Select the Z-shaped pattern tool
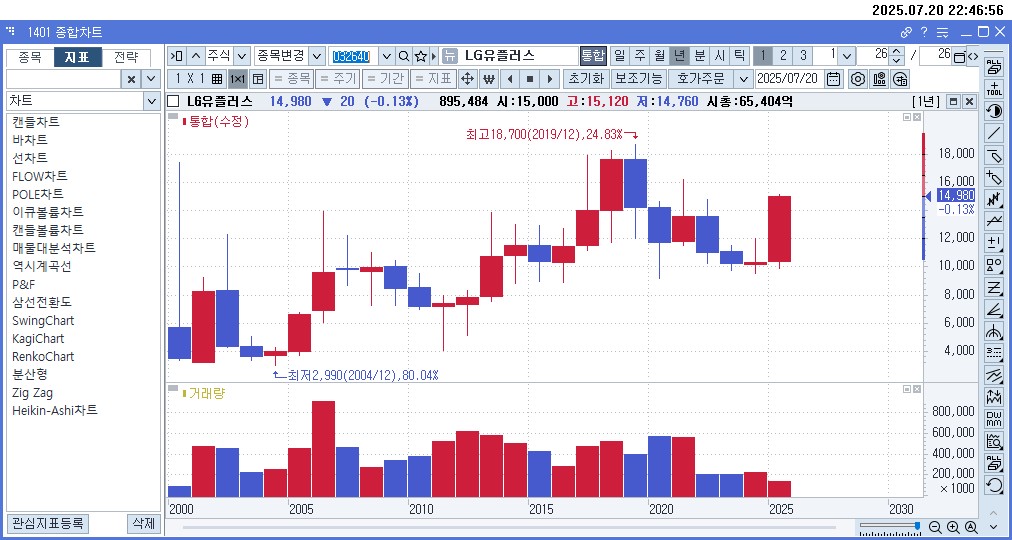Image resolution: width=1012 pixels, height=540 pixels. 994,287
